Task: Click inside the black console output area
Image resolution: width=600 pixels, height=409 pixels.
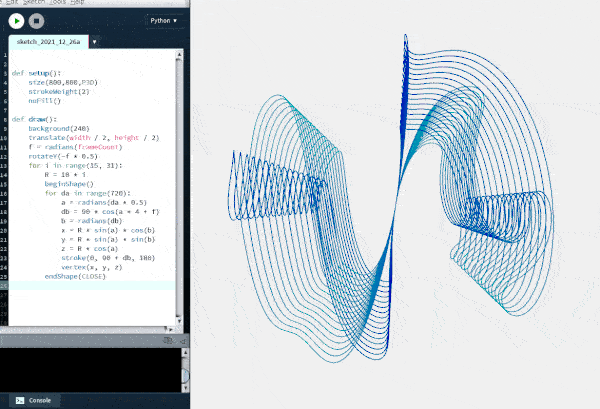Action: (90, 368)
